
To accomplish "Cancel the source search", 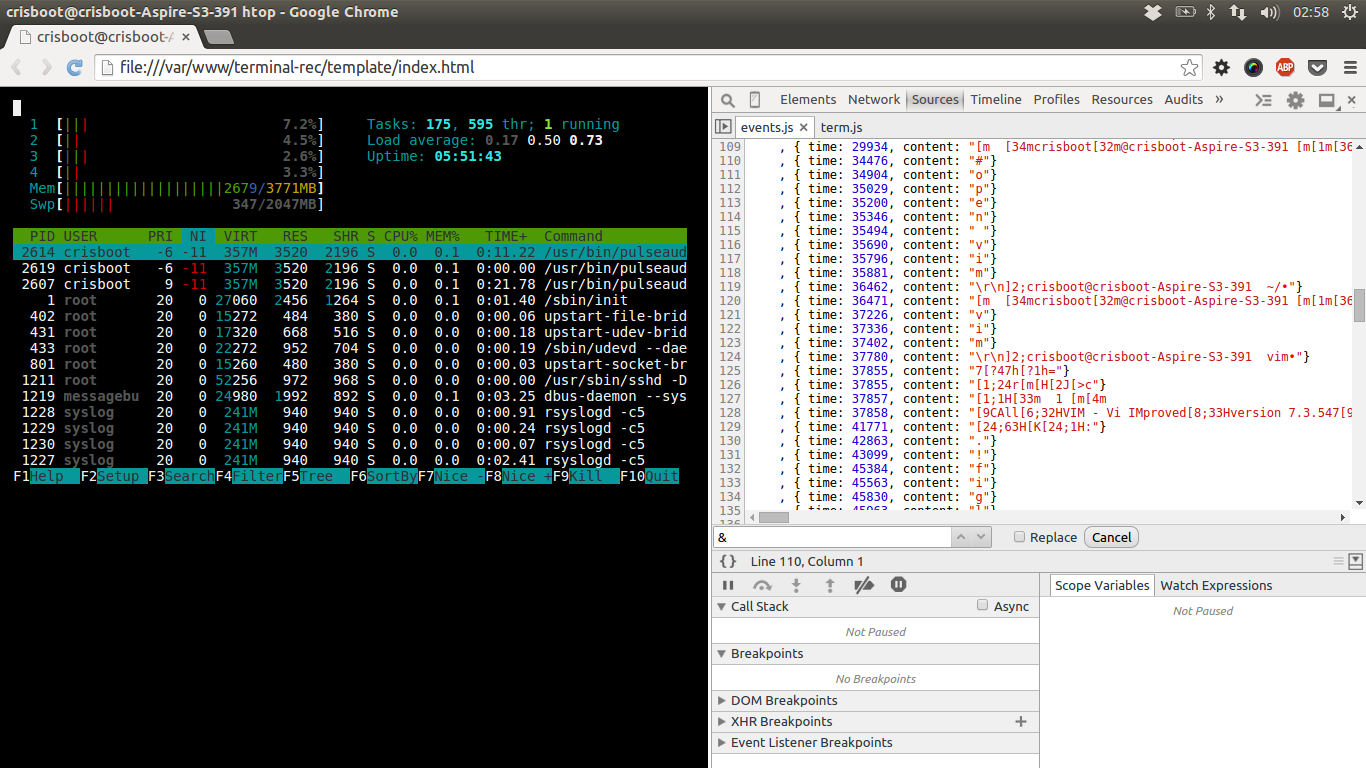I will [1111, 537].
